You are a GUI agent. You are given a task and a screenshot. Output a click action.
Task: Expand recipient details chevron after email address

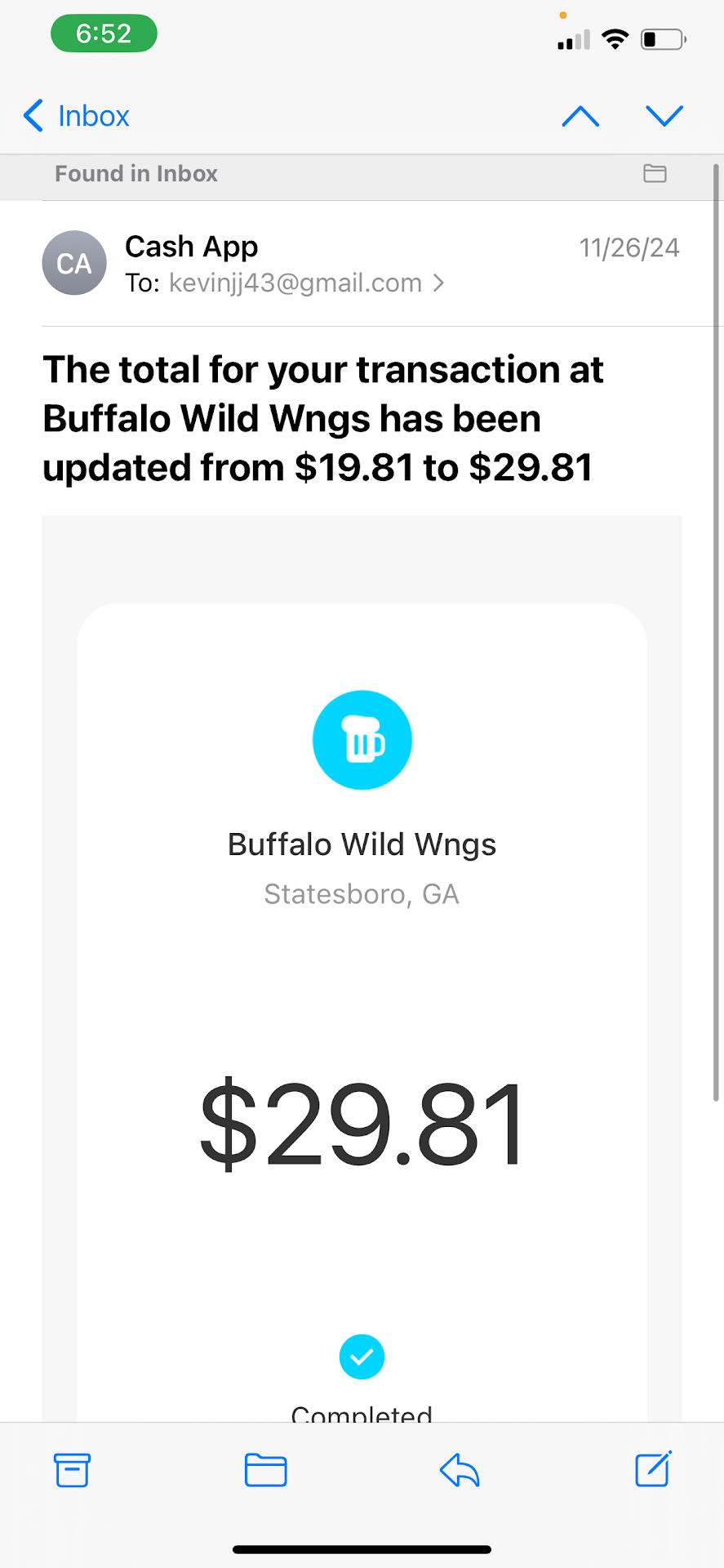coord(439,283)
